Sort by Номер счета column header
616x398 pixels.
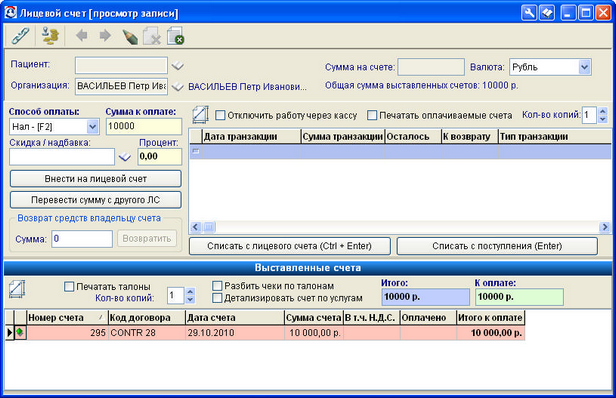click(67, 317)
